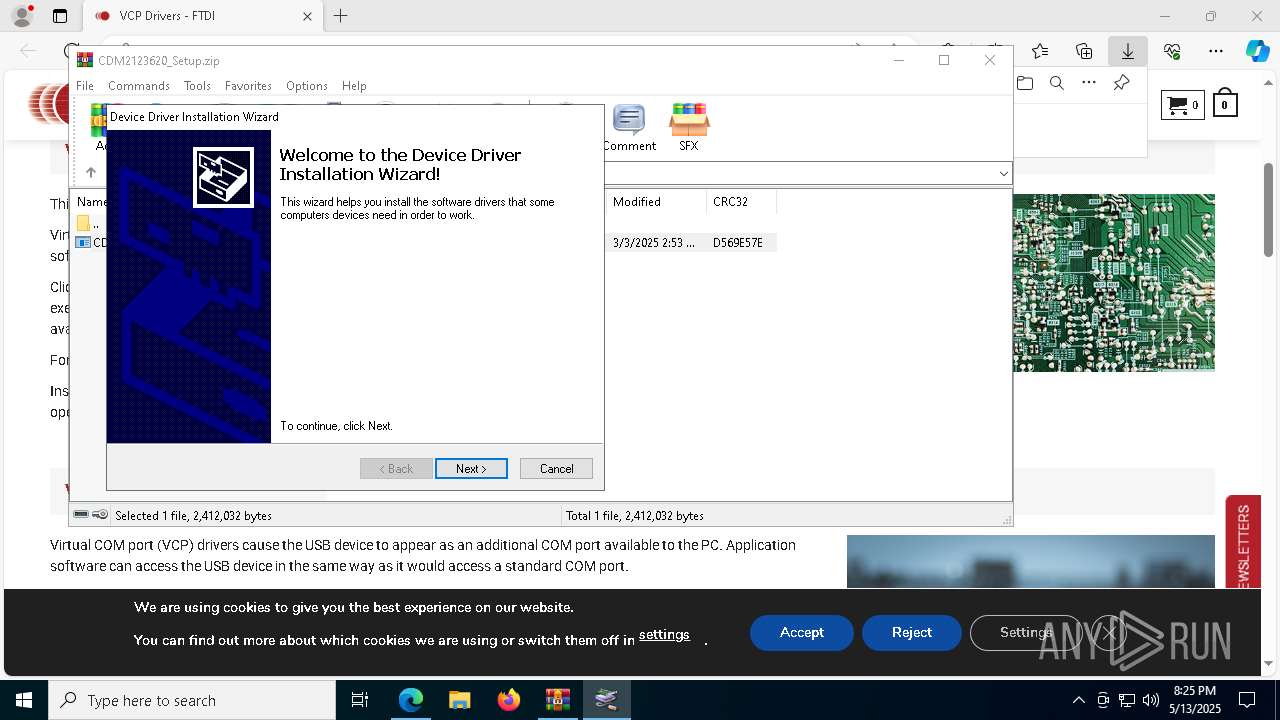Switch to driver installer taskbar icon
Viewport: 1280px width, 720px height.
tap(606, 700)
